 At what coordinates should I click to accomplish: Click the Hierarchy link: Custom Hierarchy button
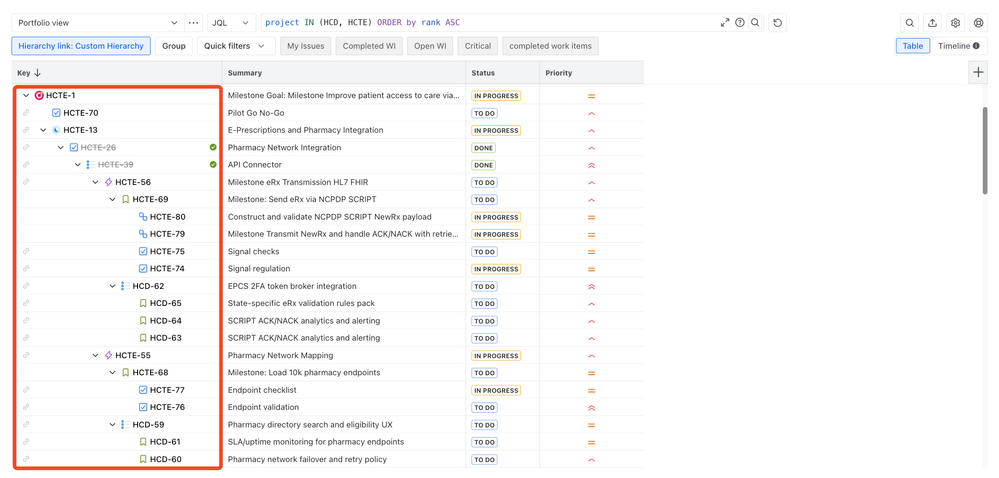(81, 46)
